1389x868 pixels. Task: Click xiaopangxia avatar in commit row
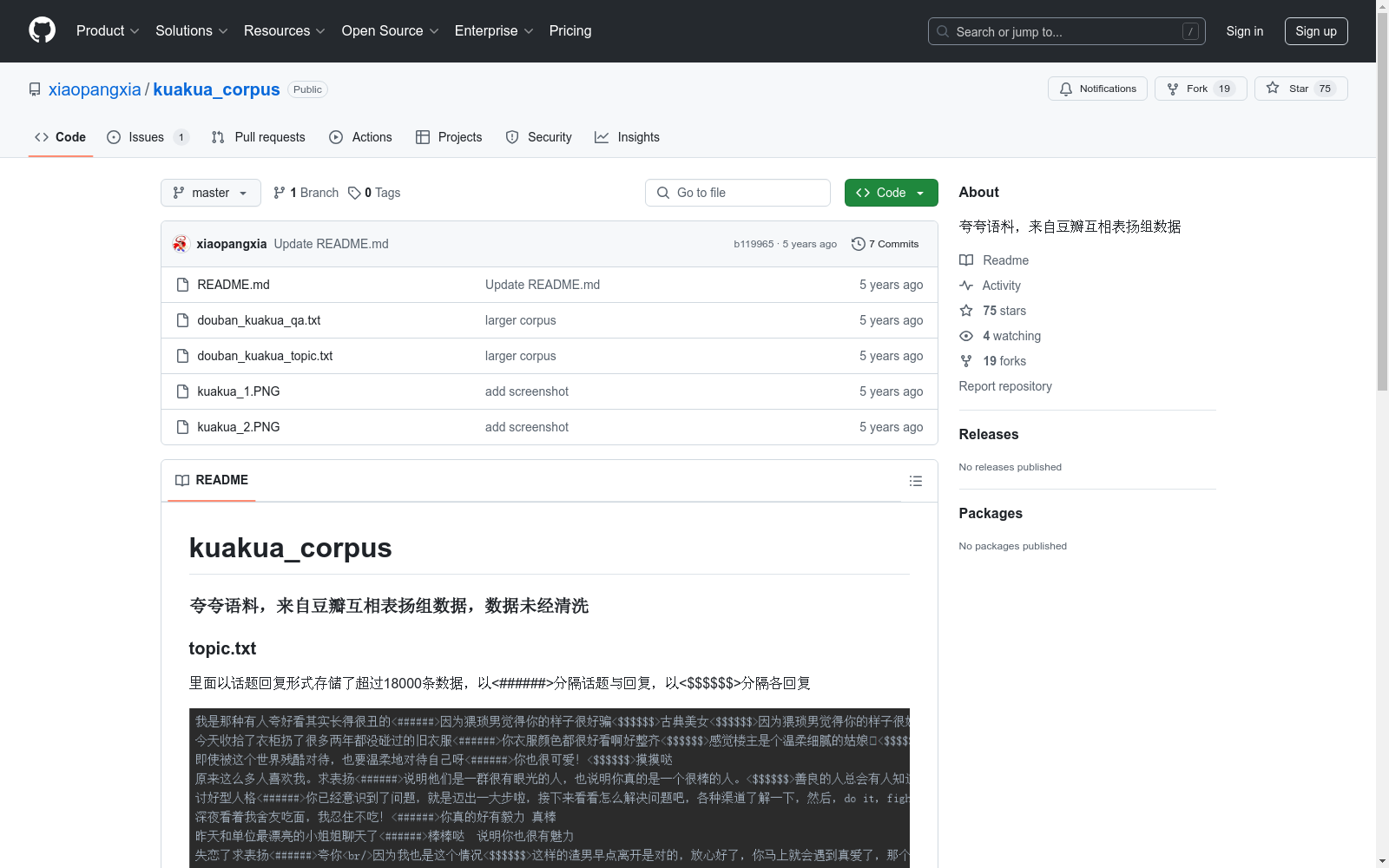point(181,244)
